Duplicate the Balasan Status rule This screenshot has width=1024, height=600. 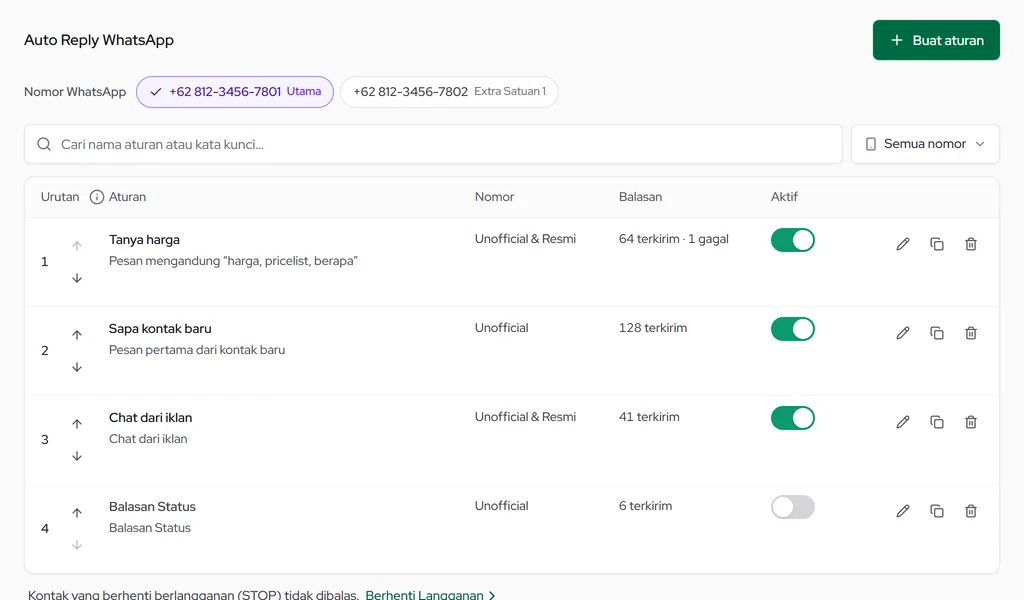(x=936, y=511)
